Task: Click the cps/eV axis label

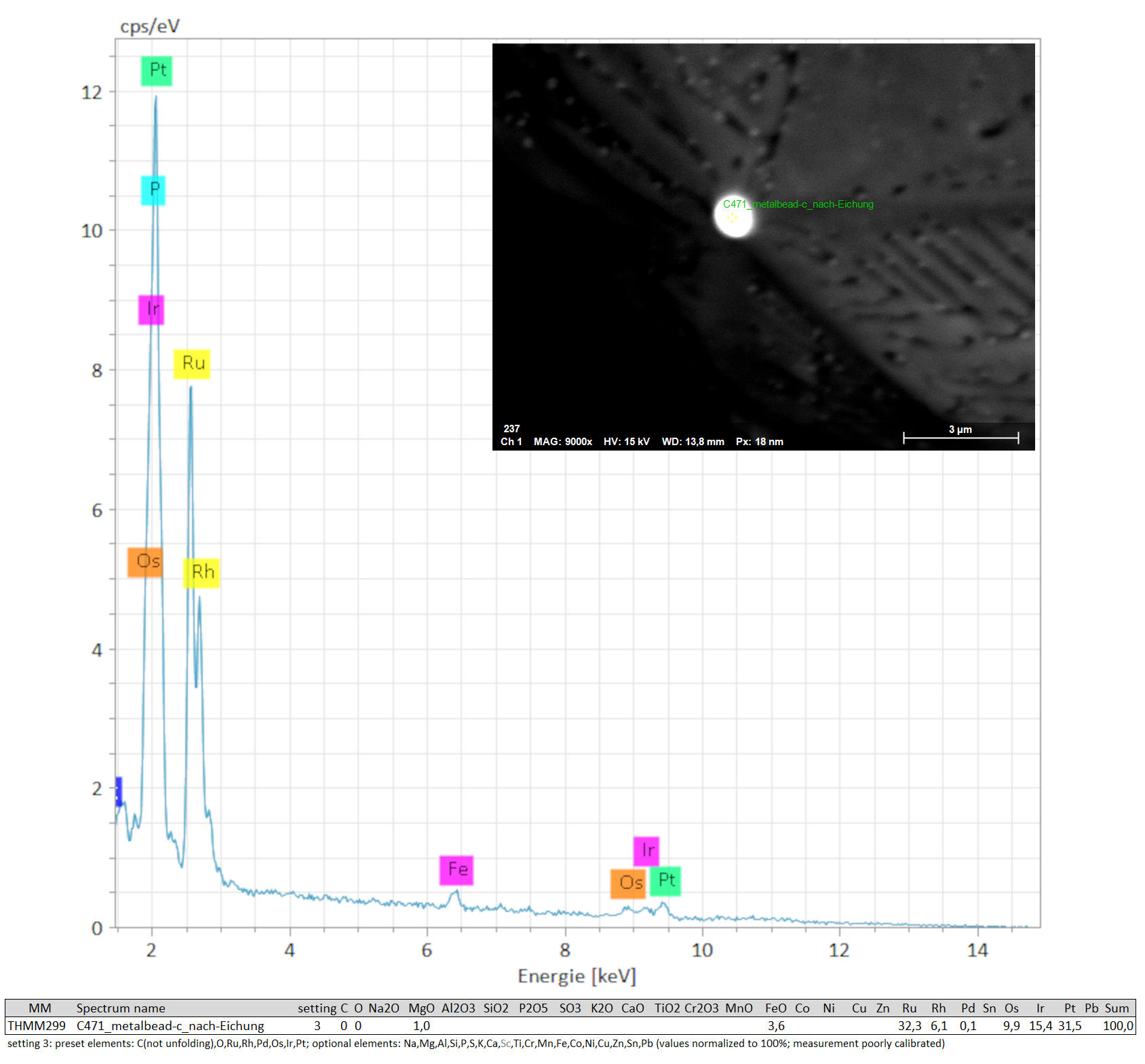Action: click(x=149, y=26)
